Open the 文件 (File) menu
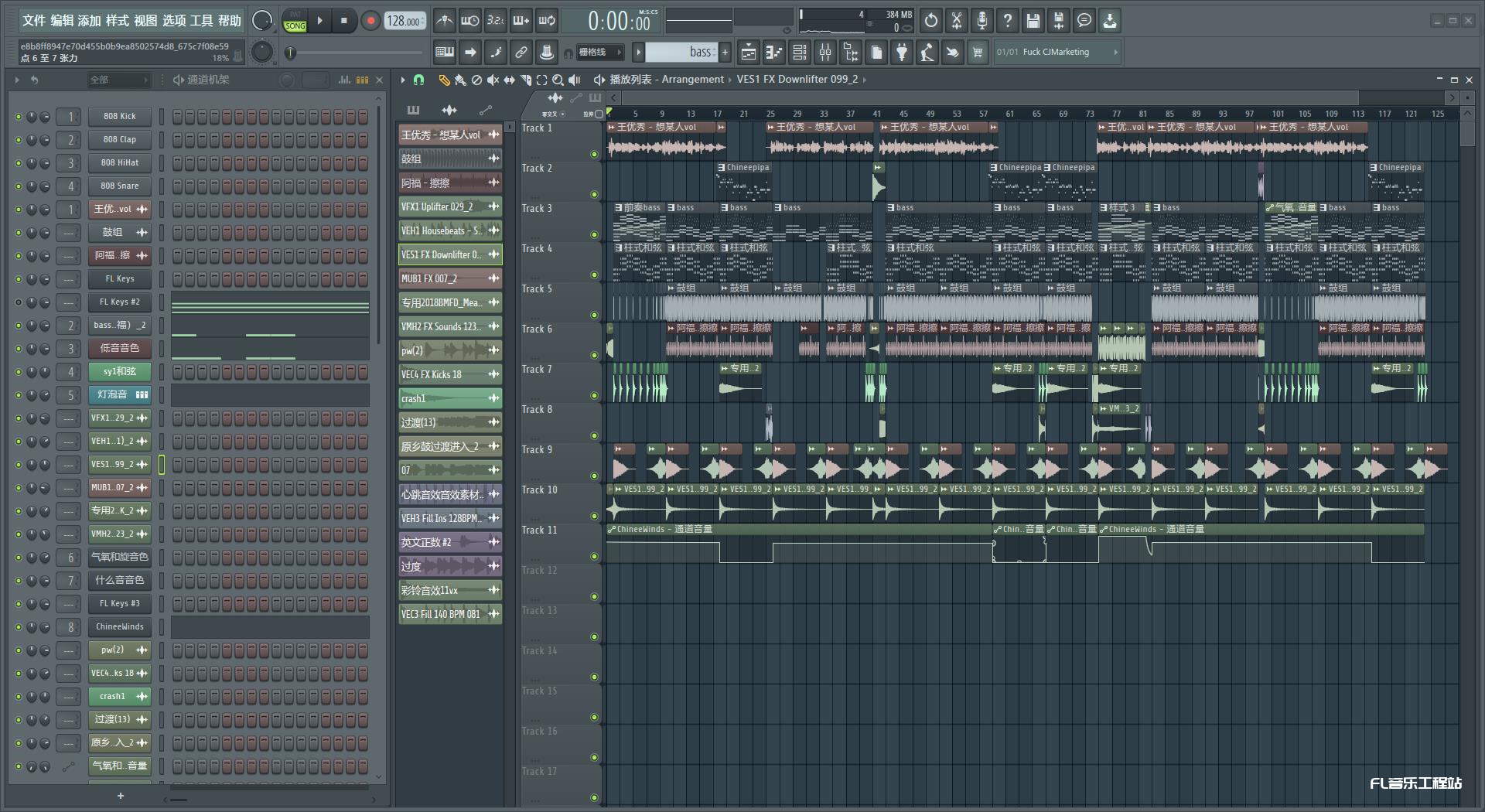The image size is (1485, 812). click(34, 21)
